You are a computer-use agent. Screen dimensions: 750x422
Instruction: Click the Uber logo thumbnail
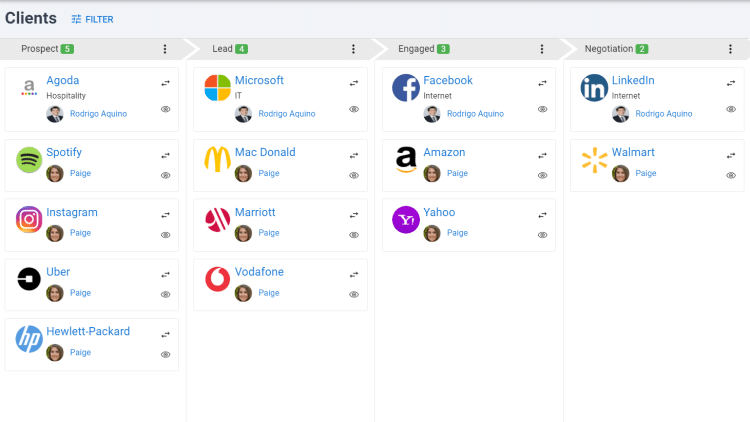(x=29, y=279)
